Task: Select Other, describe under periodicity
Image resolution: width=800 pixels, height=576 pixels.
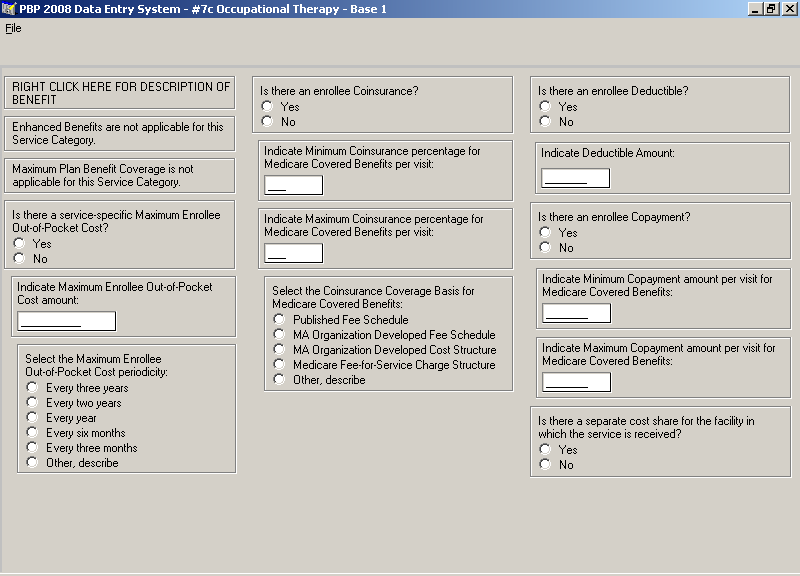Action: 32,462
